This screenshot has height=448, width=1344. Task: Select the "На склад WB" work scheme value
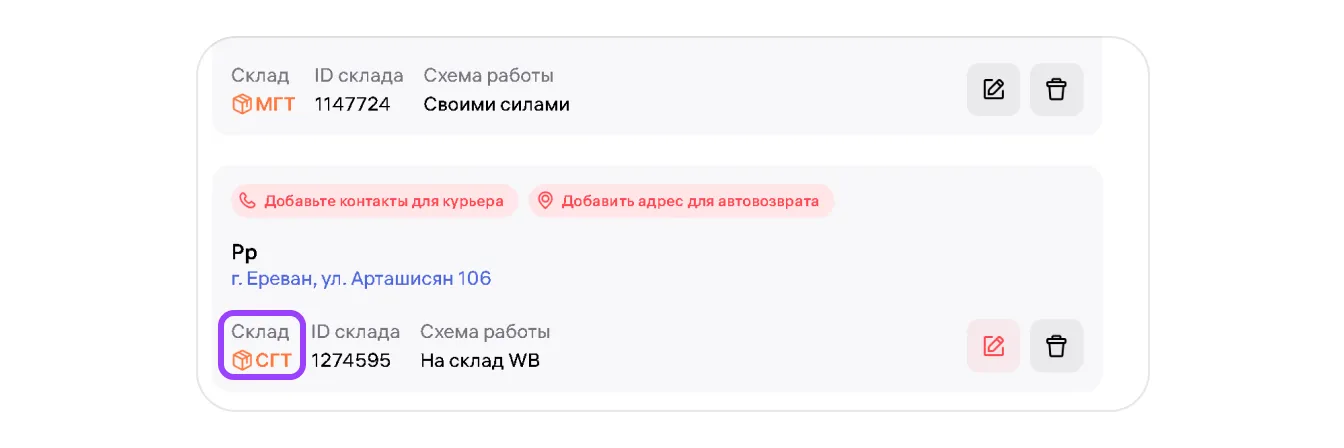click(x=480, y=360)
